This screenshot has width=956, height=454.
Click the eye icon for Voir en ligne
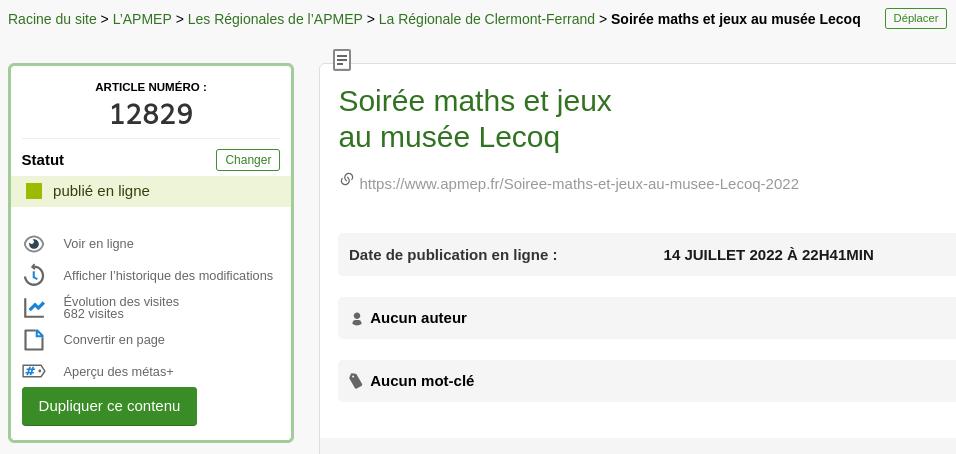[34, 244]
